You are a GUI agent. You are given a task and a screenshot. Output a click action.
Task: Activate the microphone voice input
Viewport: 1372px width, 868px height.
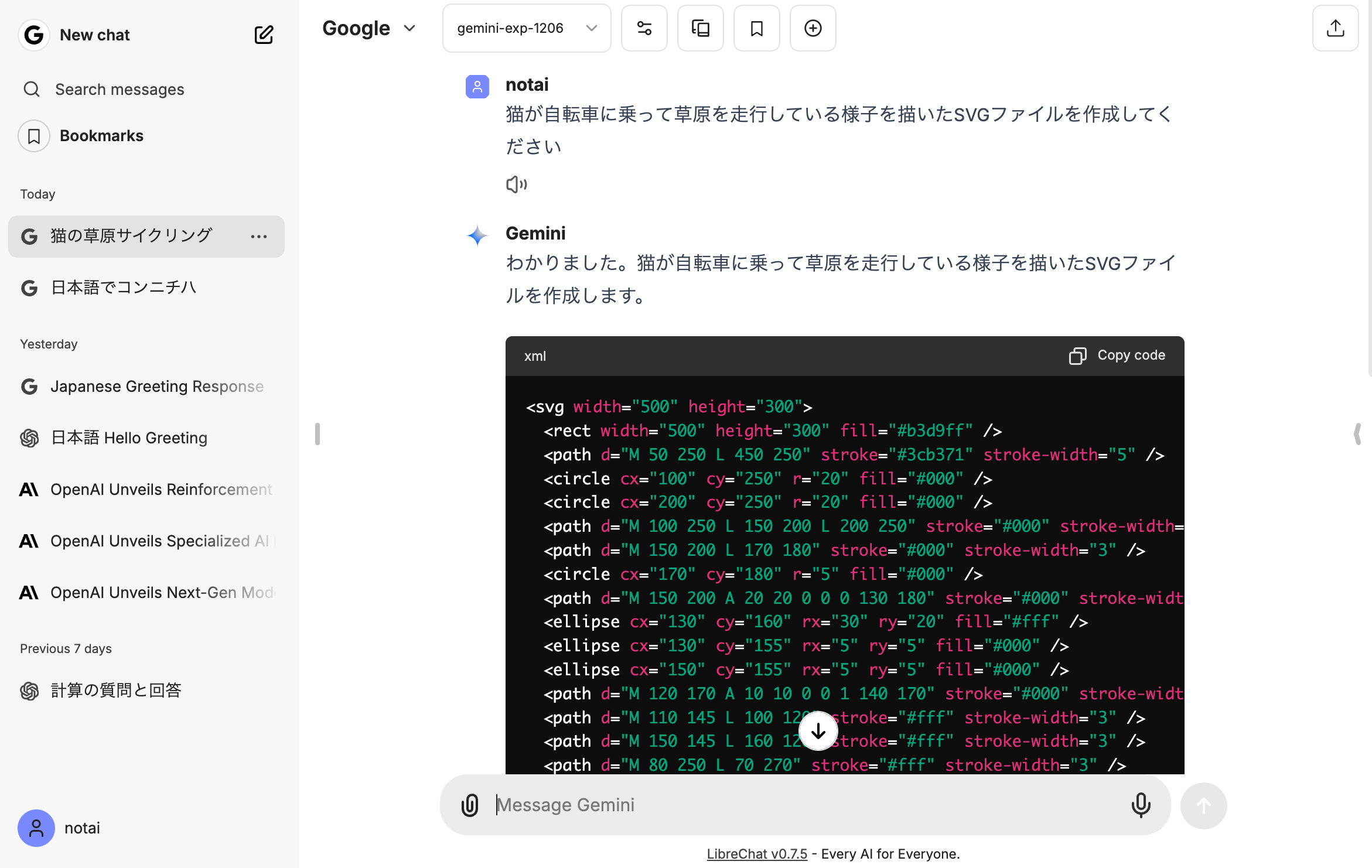pyautogui.click(x=1140, y=805)
